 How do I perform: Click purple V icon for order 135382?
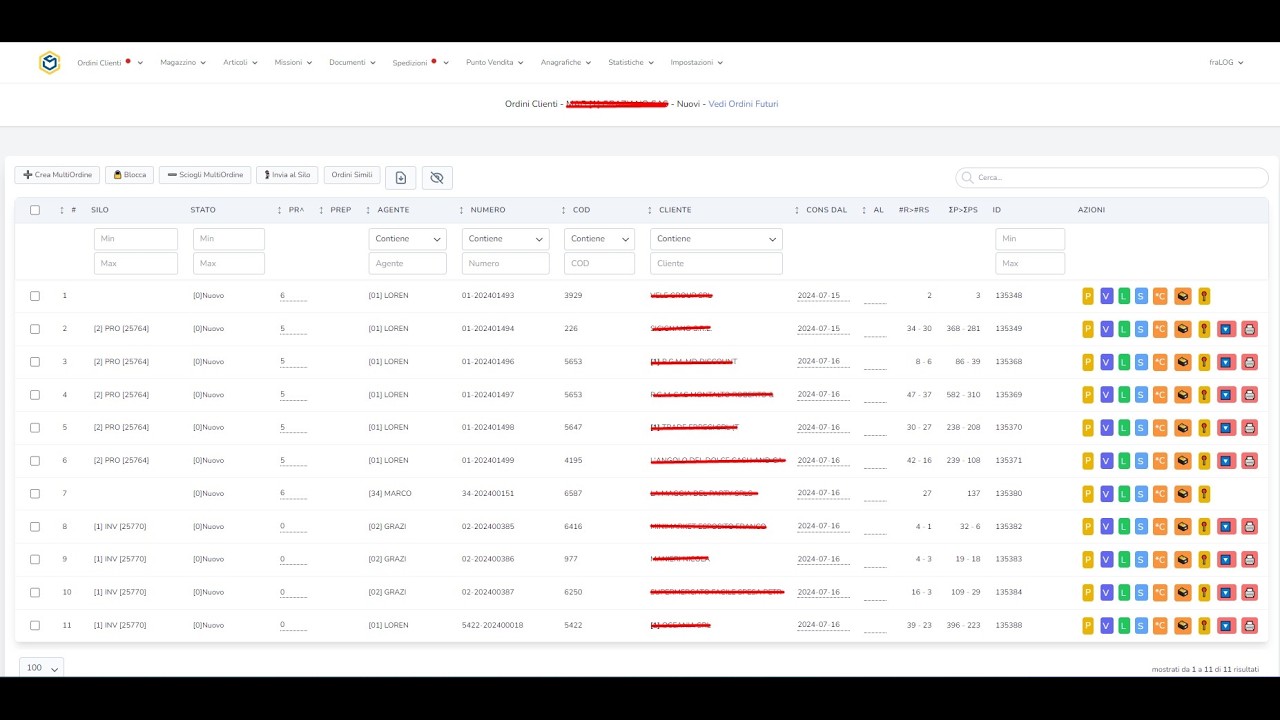click(x=1106, y=527)
